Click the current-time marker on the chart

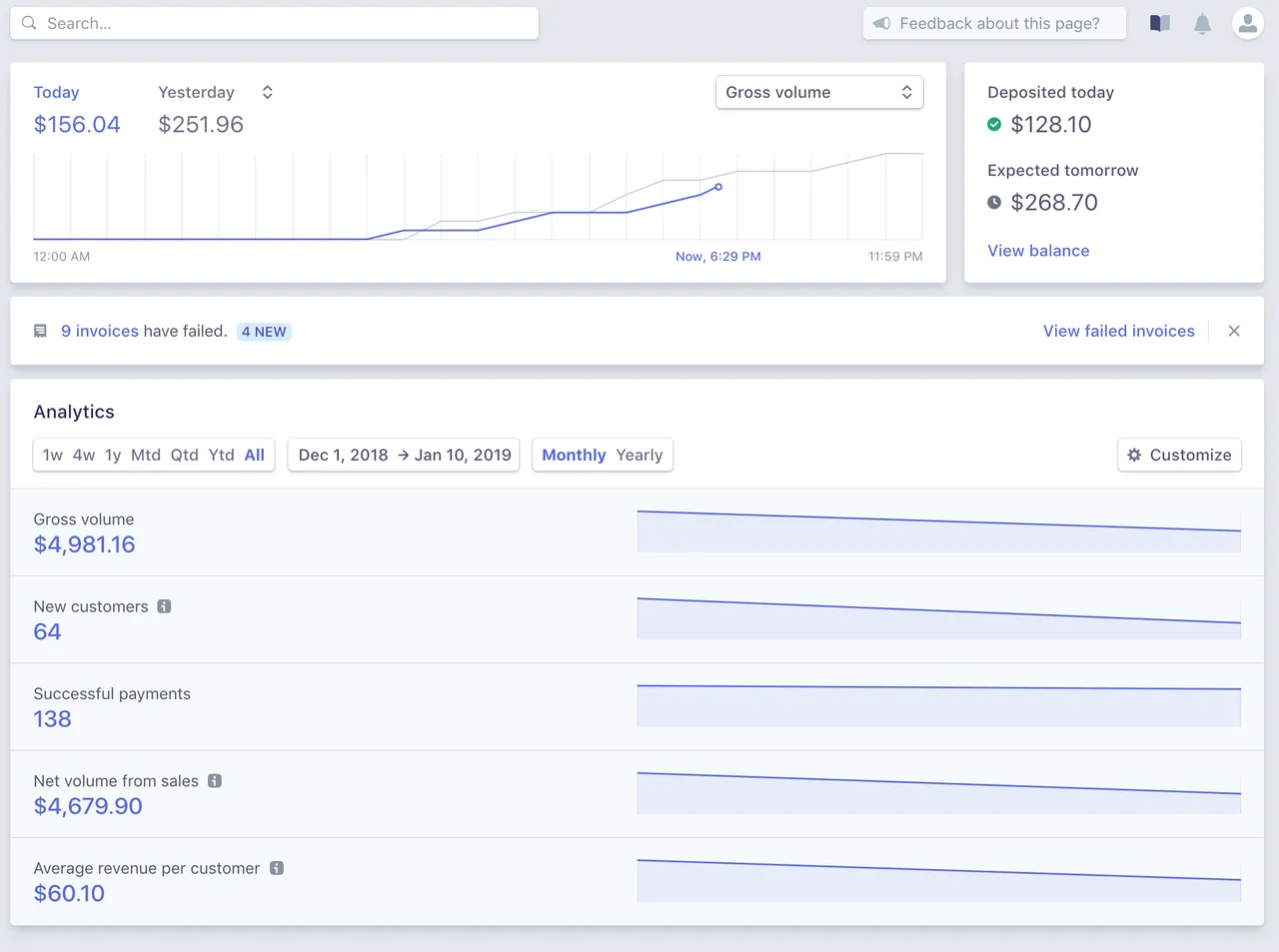coord(717,187)
